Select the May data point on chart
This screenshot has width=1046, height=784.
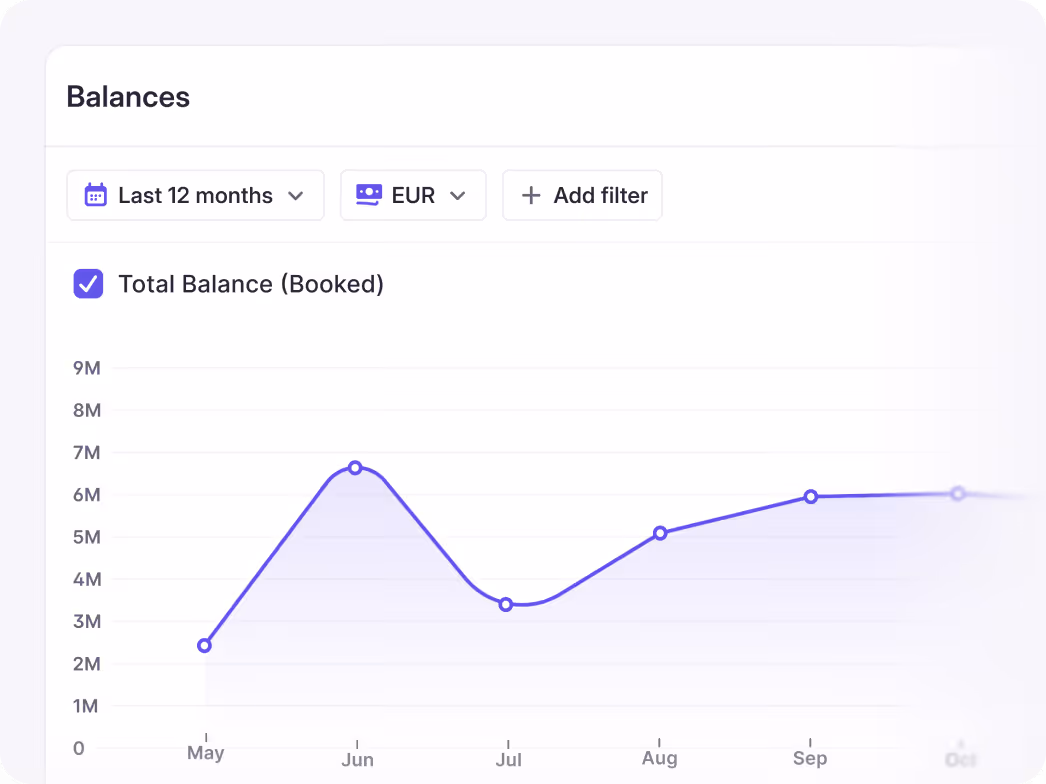205,645
